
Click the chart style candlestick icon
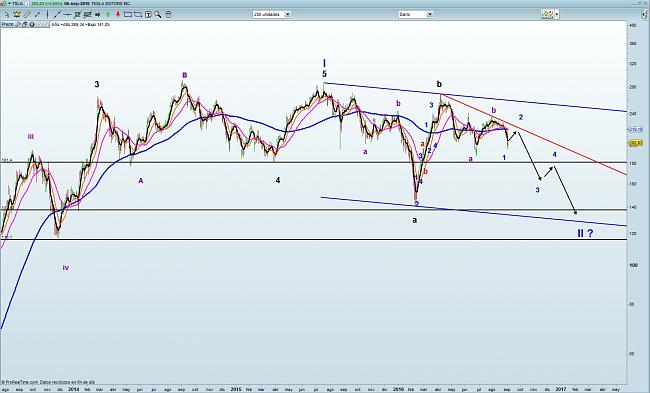(547, 15)
